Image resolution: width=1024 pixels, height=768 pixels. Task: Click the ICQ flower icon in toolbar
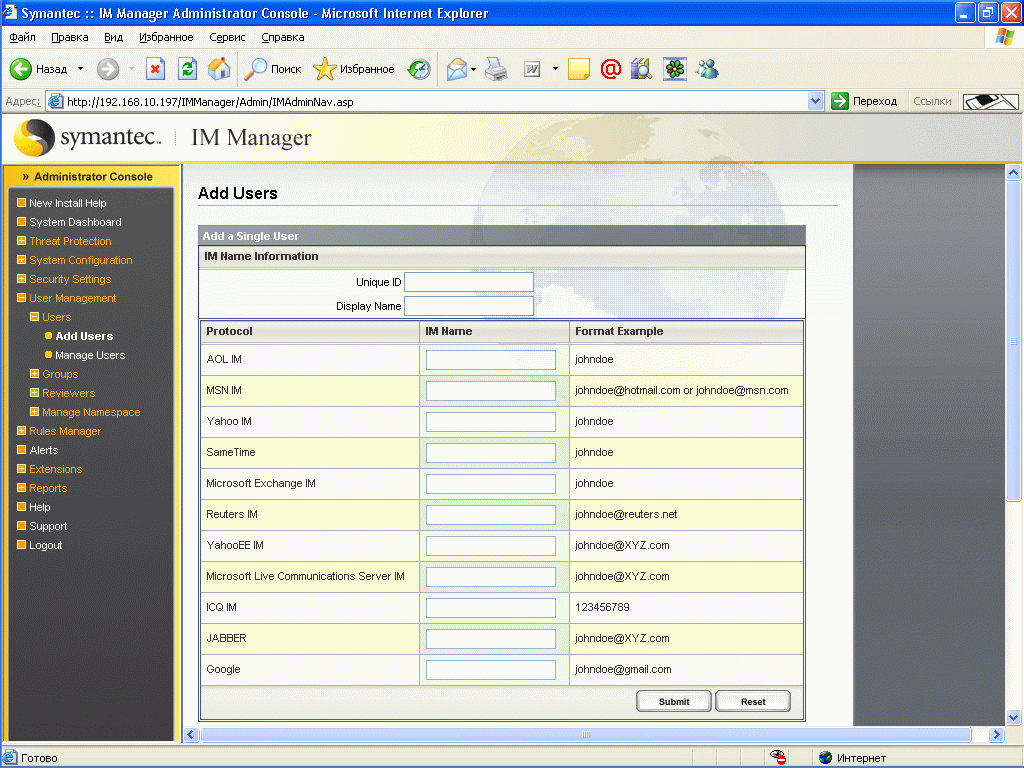click(x=675, y=69)
